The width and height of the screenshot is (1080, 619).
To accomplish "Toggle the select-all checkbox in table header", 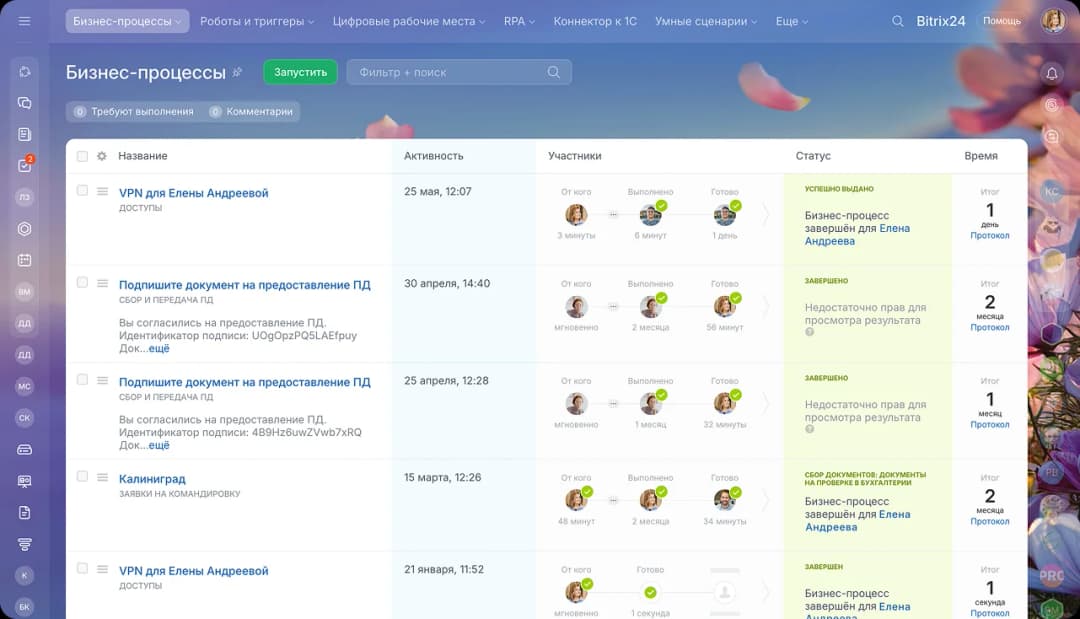I will tap(82, 156).
